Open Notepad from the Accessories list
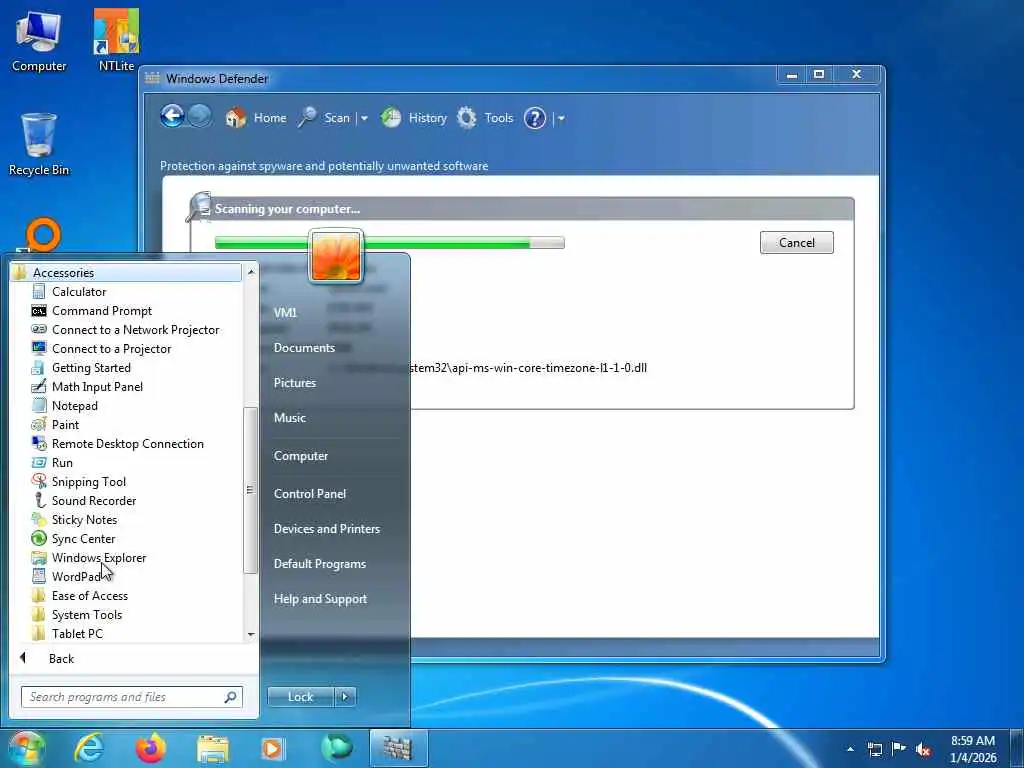1024x768 pixels. pyautogui.click(x=74, y=406)
